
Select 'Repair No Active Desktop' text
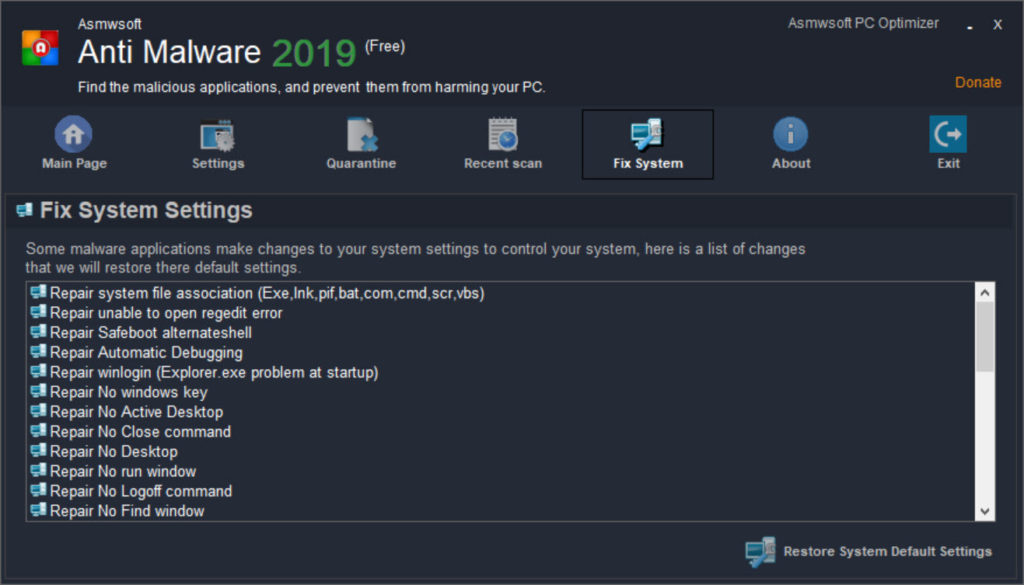tap(136, 412)
